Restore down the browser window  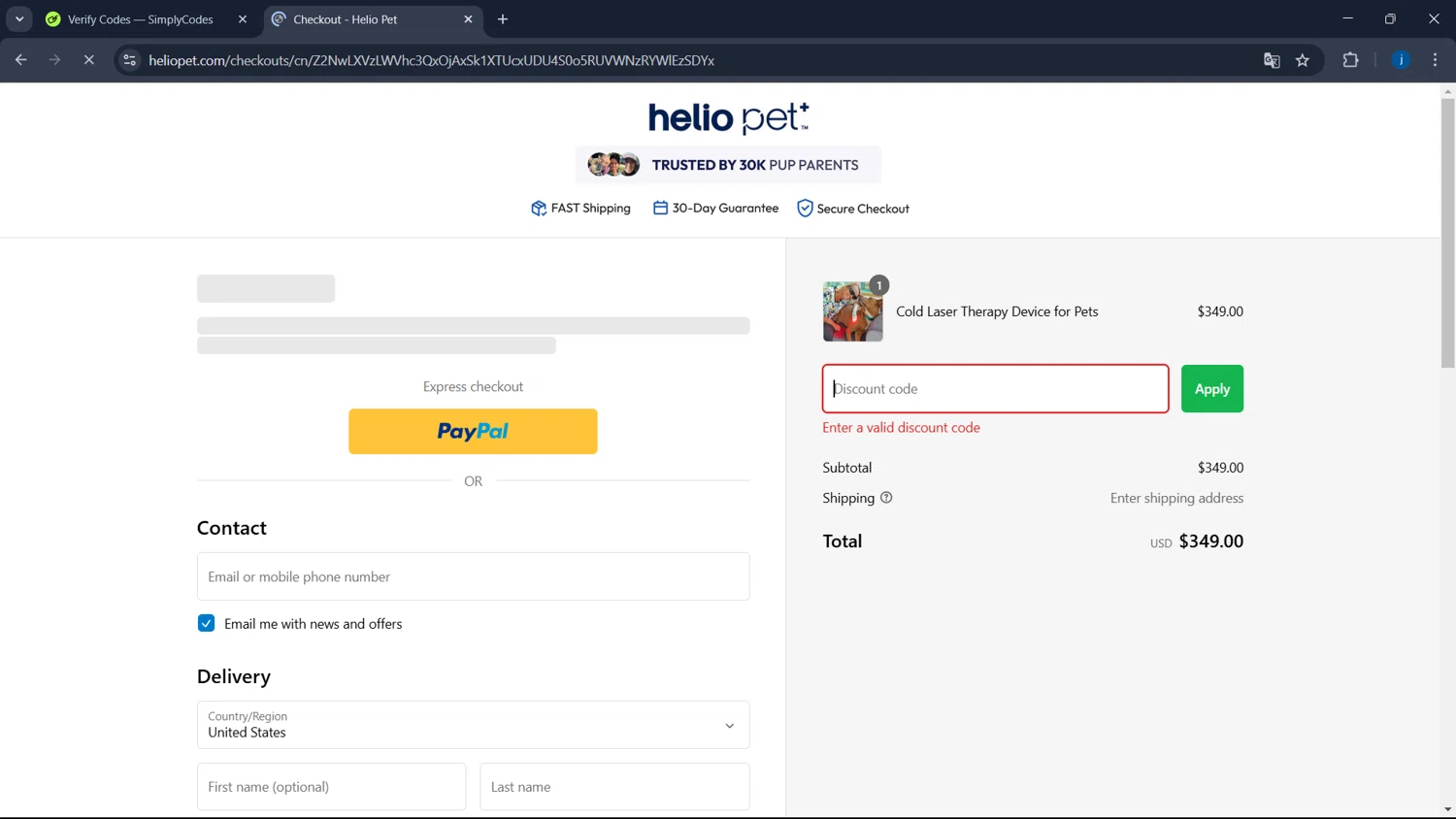pyautogui.click(x=1390, y=18)
